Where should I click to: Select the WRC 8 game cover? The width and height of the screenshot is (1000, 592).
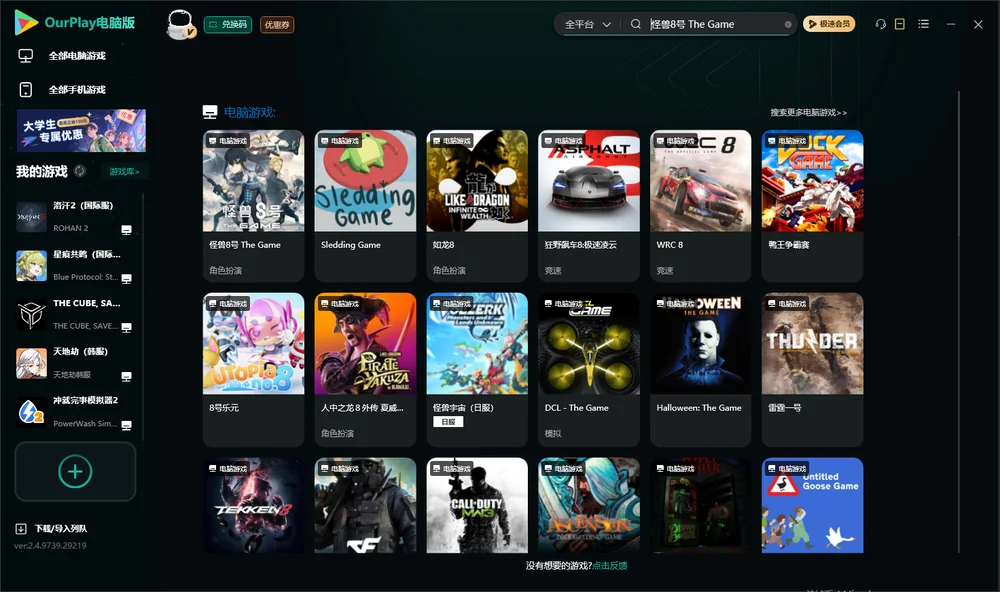[x=700, y=181]
